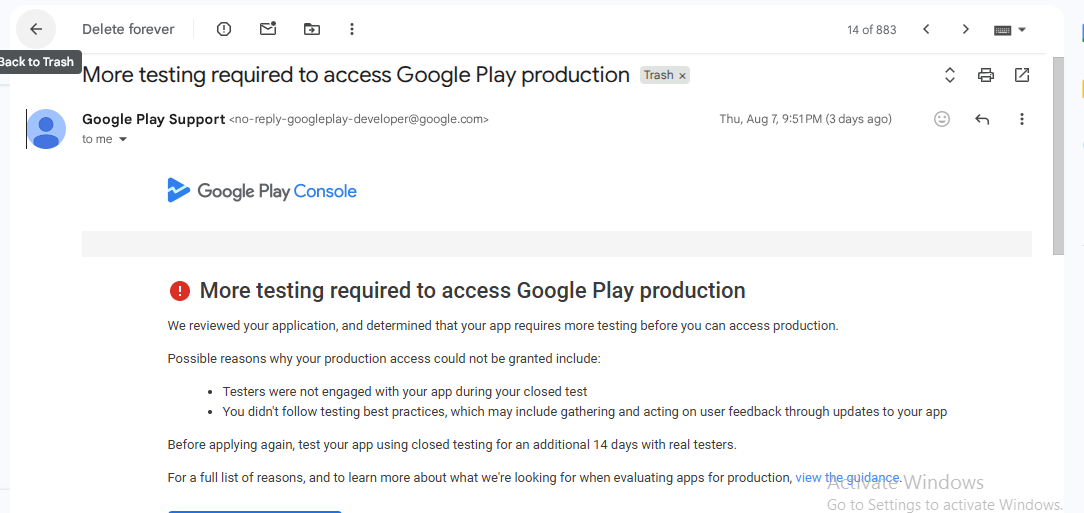
Task: Report this email as spam
Action: pyautogui.click(x=224, y=29)
